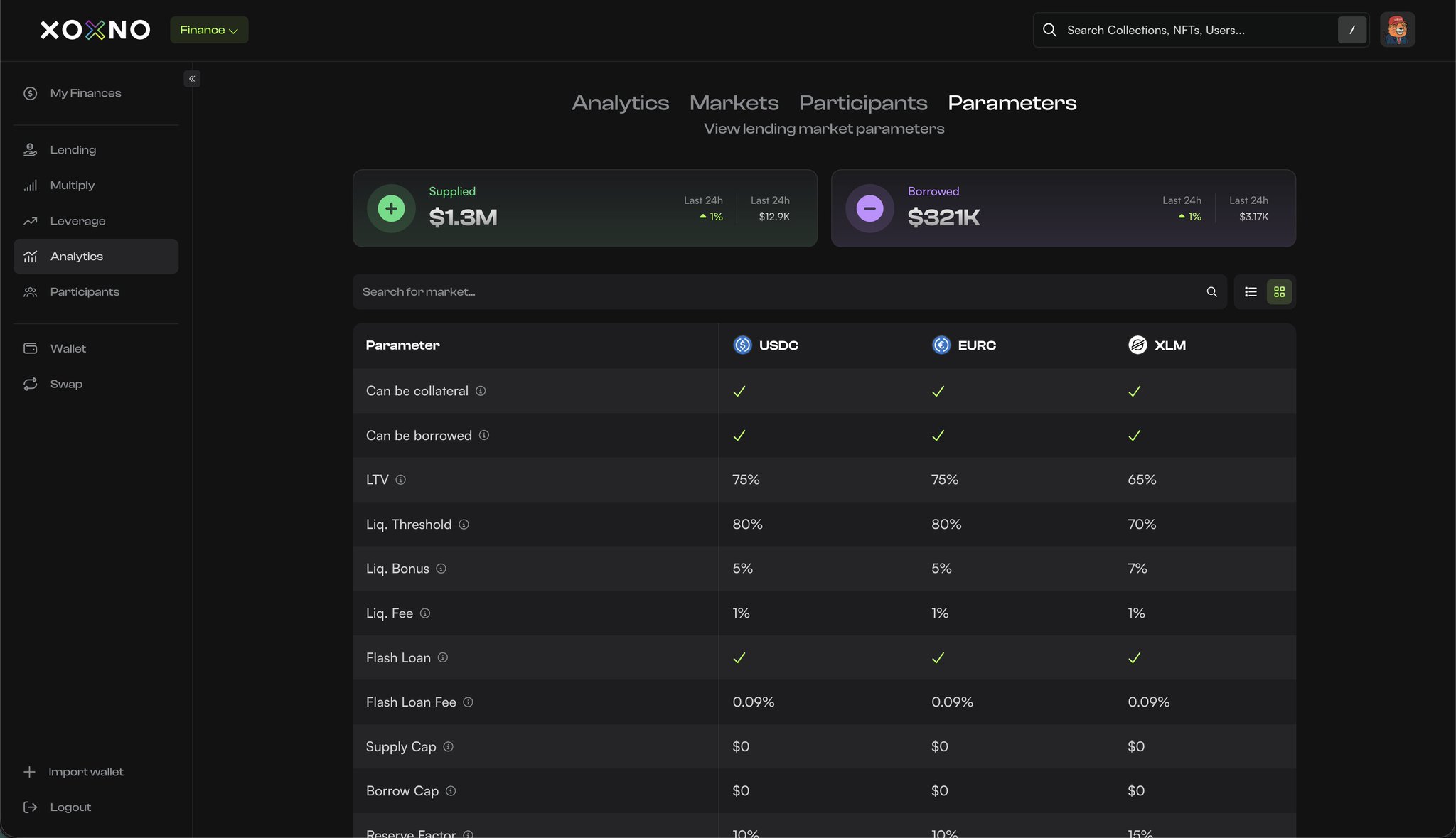Click the slash shortcut key in search bar
The width and height of the screenshot is (1456, 838).
(1351, 30)
